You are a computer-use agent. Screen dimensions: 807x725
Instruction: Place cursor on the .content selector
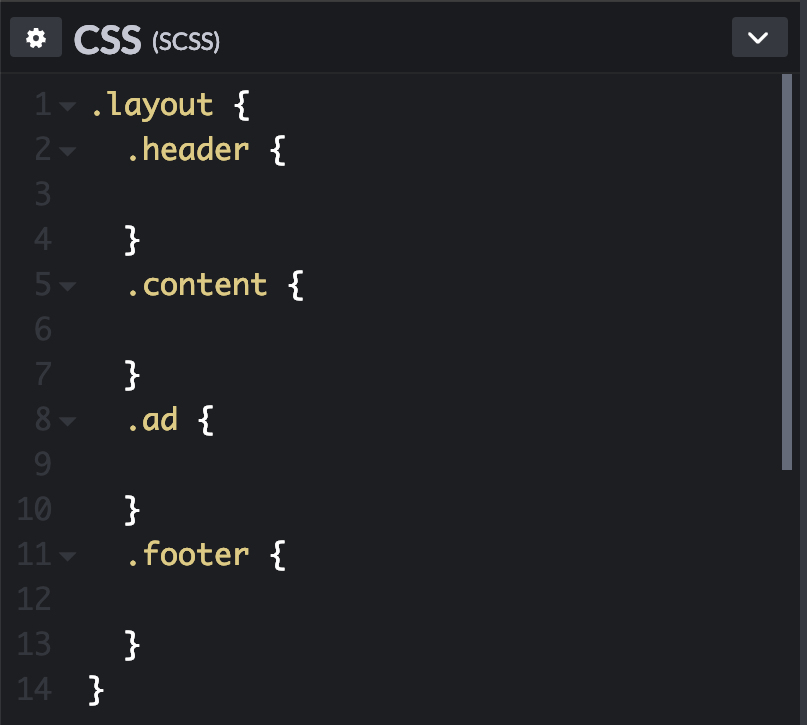[197, 284]
